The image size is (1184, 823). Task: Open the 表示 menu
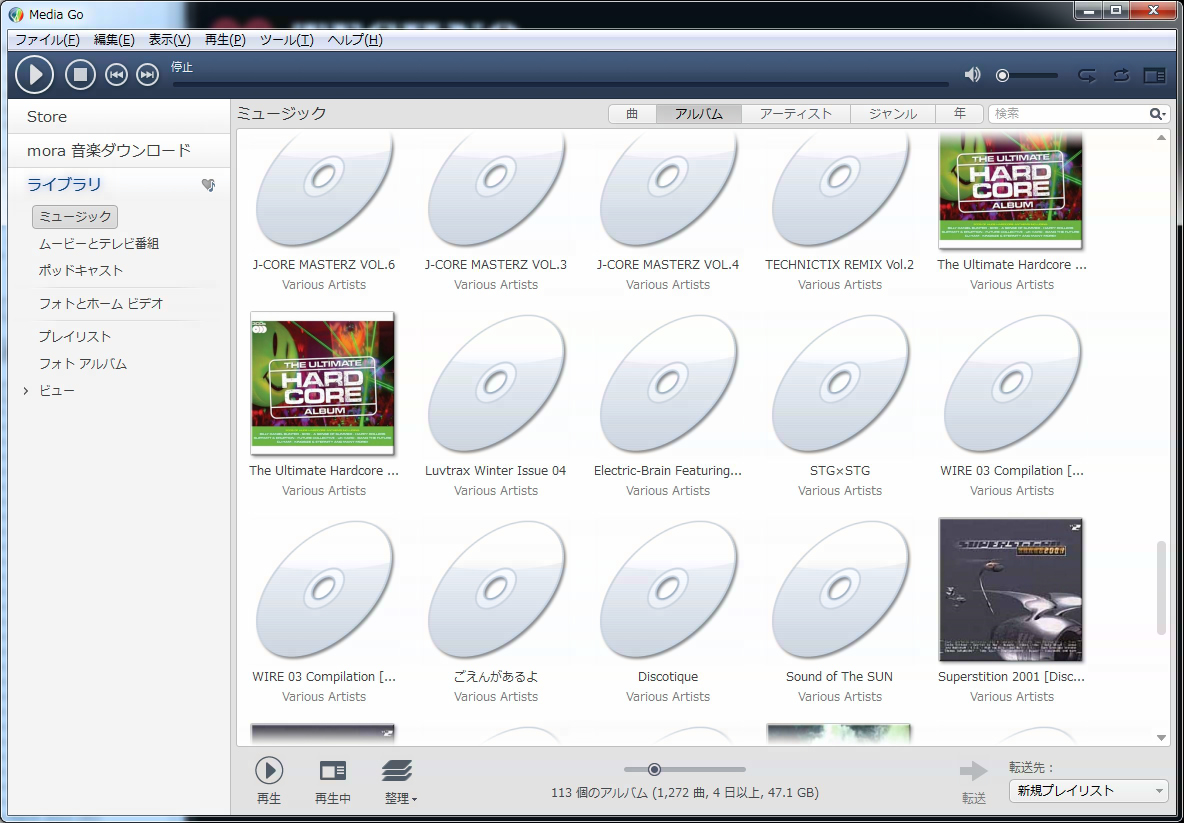[x=169, y=40]
